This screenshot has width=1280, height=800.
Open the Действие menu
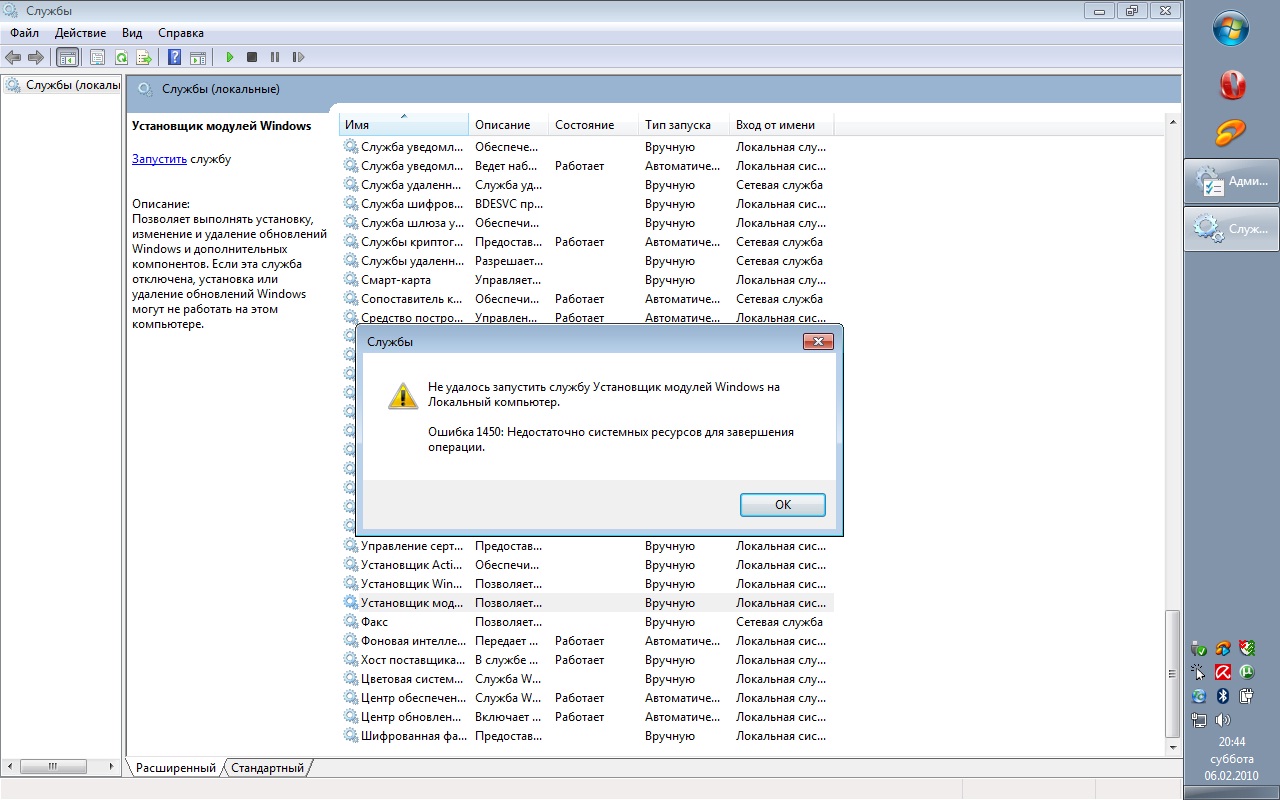pos(81,33)
